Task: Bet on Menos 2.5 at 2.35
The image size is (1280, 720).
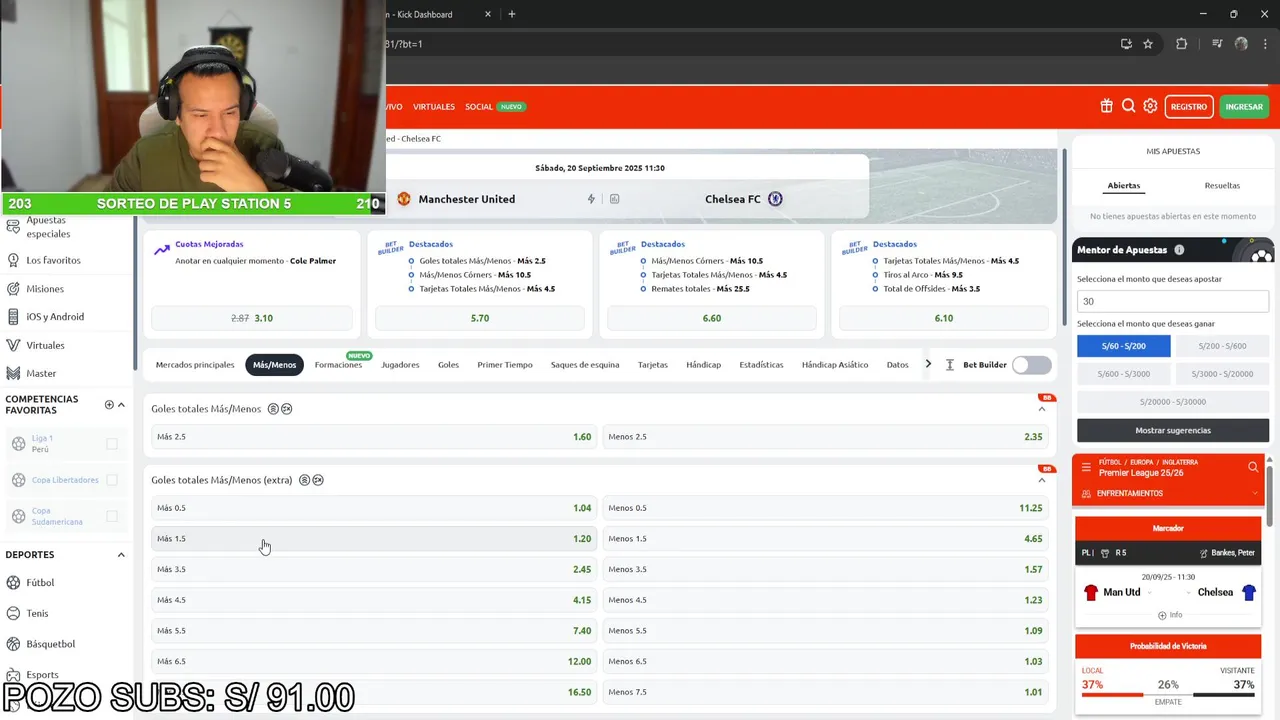Action: tap(825, 437)
